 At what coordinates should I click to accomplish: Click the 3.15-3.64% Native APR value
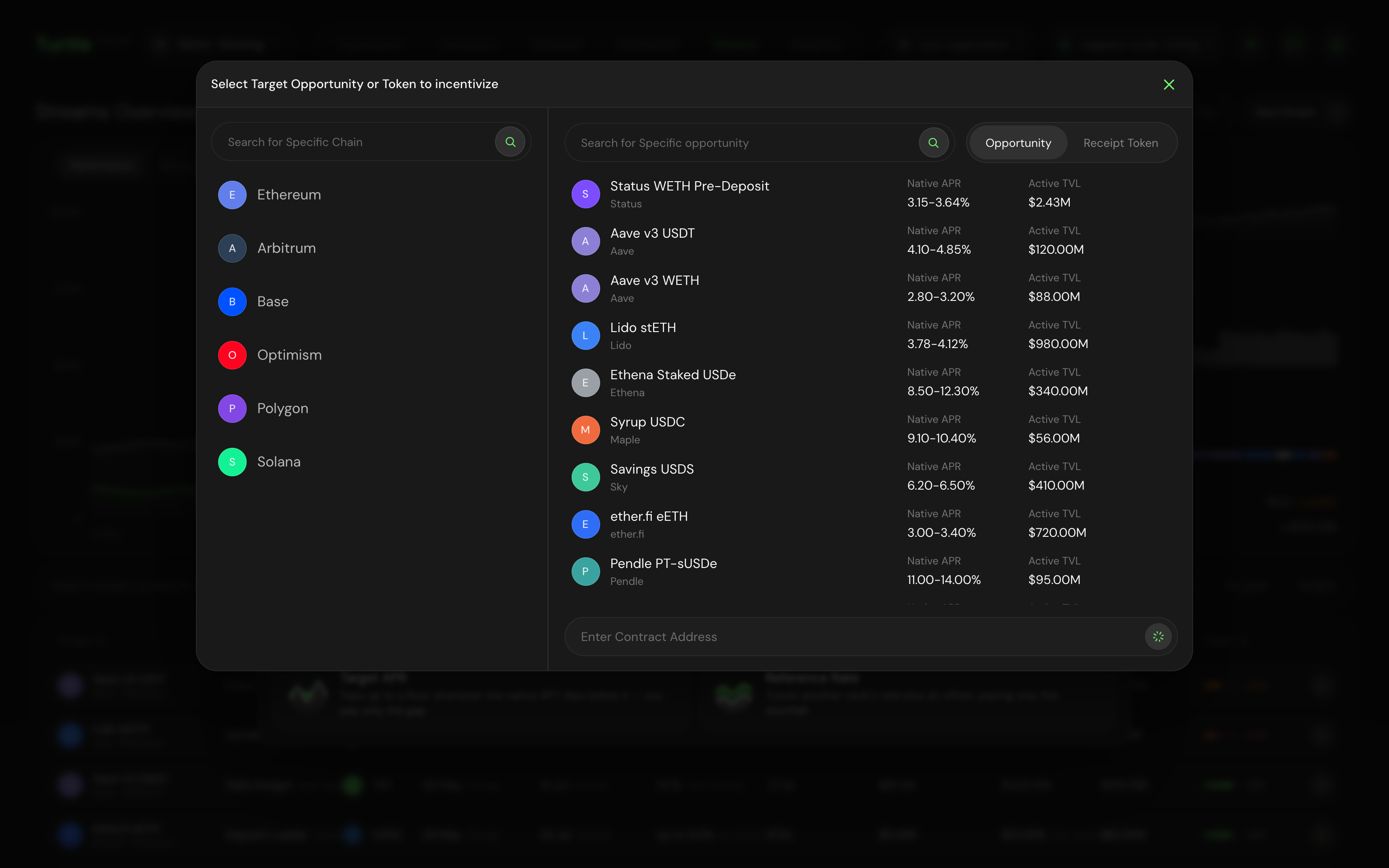click(938, 202)
